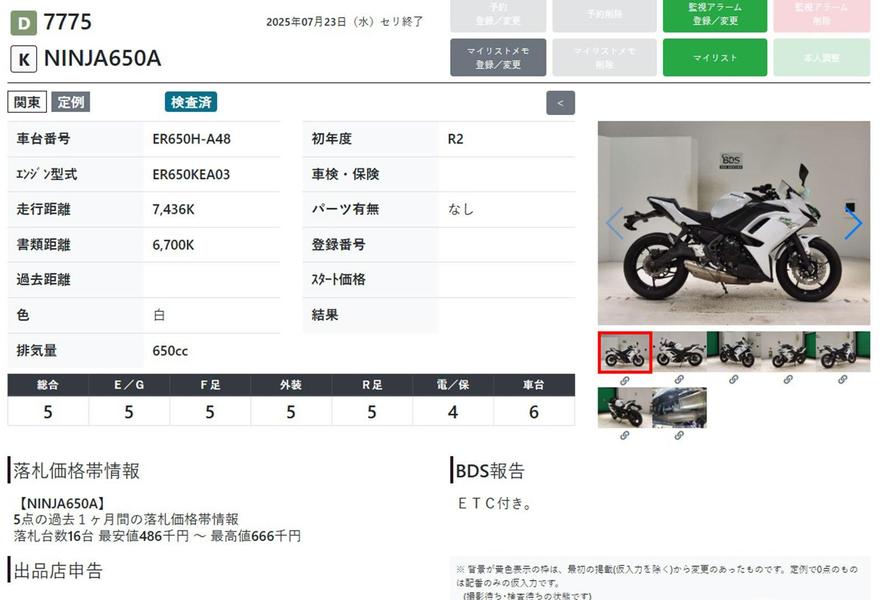Screen dimensions: 887x600
Task: Click link icon under first second-row thumbnail
Action: point(625,436)
